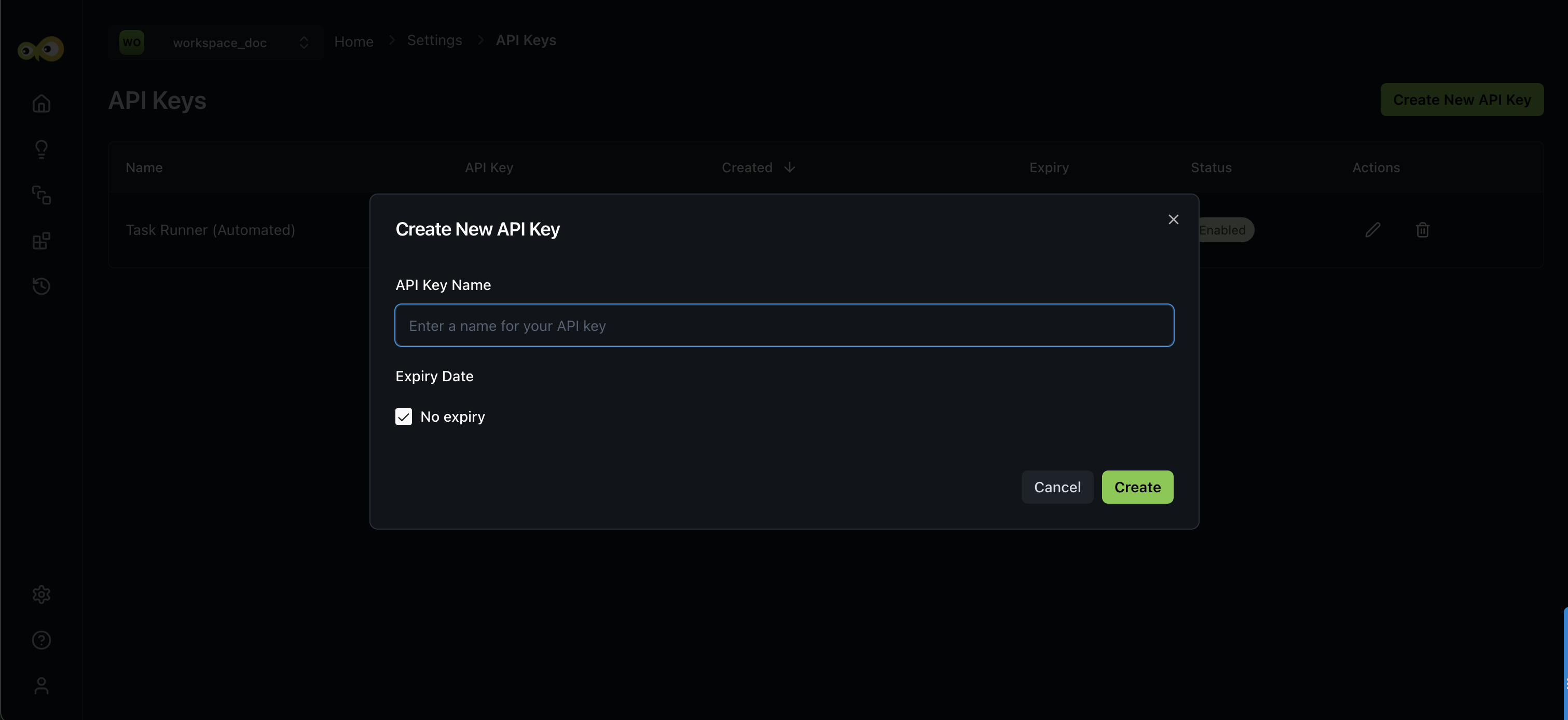Uncheck the No expiry checkbox
This screenshot has height=720, width=1568.
[404, 417]
